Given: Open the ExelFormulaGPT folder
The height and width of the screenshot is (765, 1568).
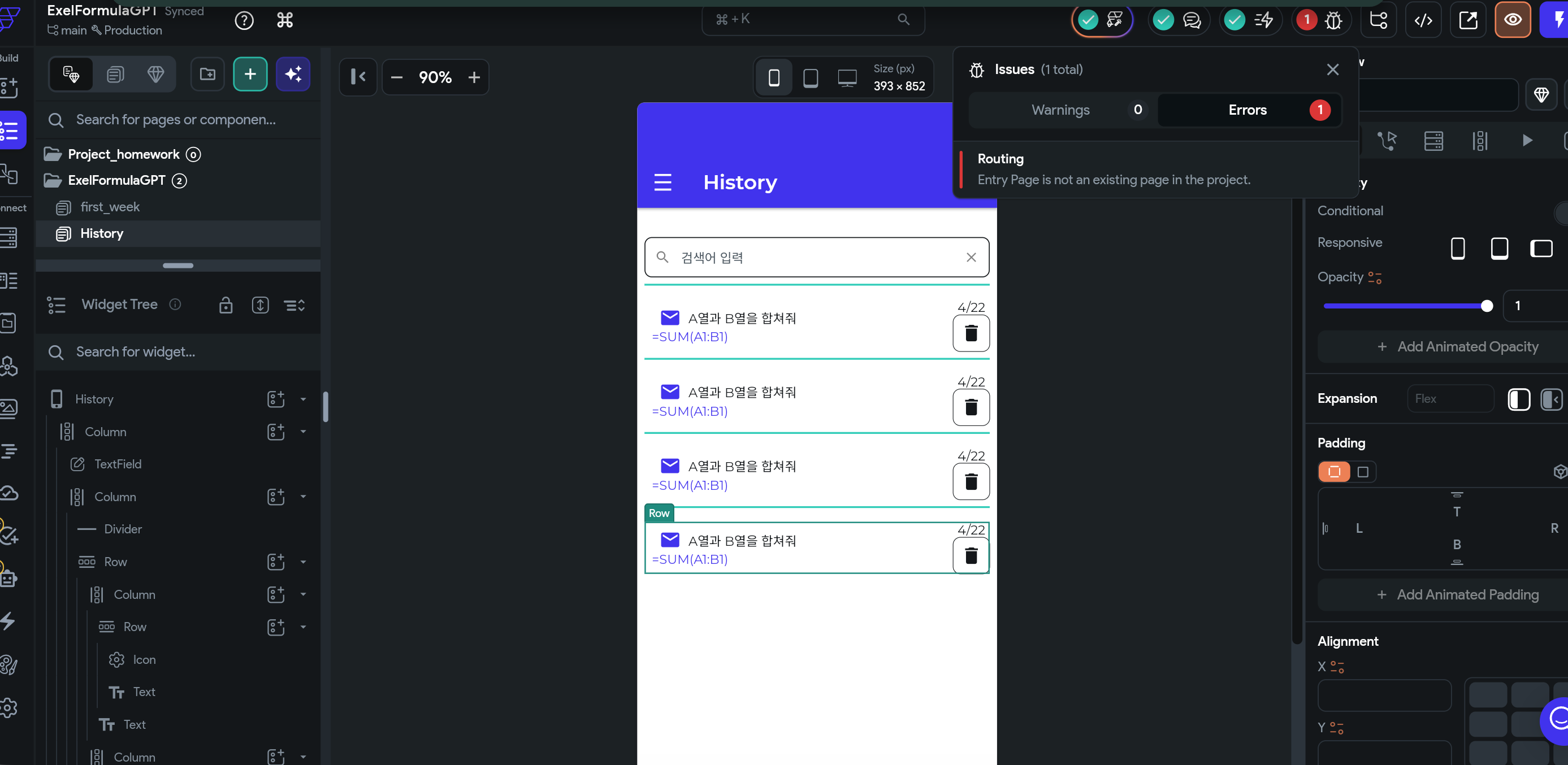Looking at the screenshot, I should coord(116,181).
